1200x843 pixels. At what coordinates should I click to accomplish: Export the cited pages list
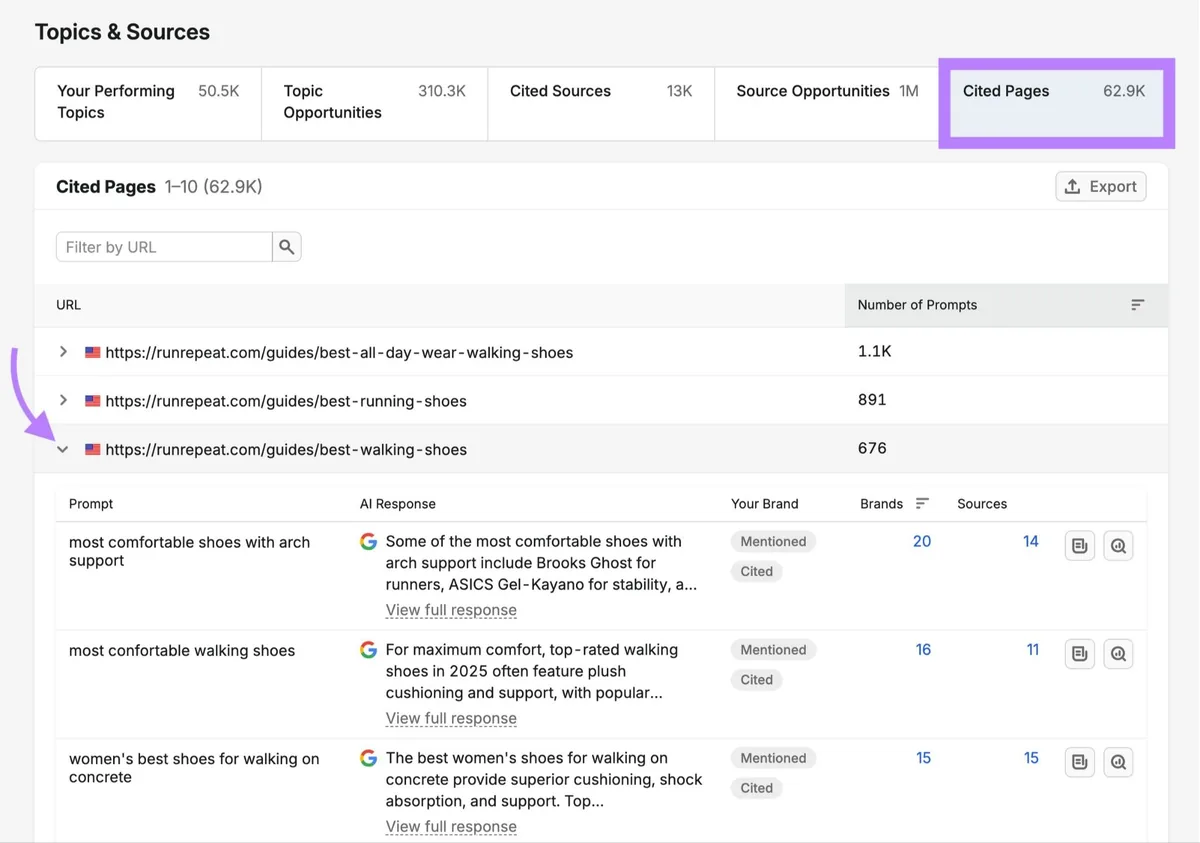1101,187
